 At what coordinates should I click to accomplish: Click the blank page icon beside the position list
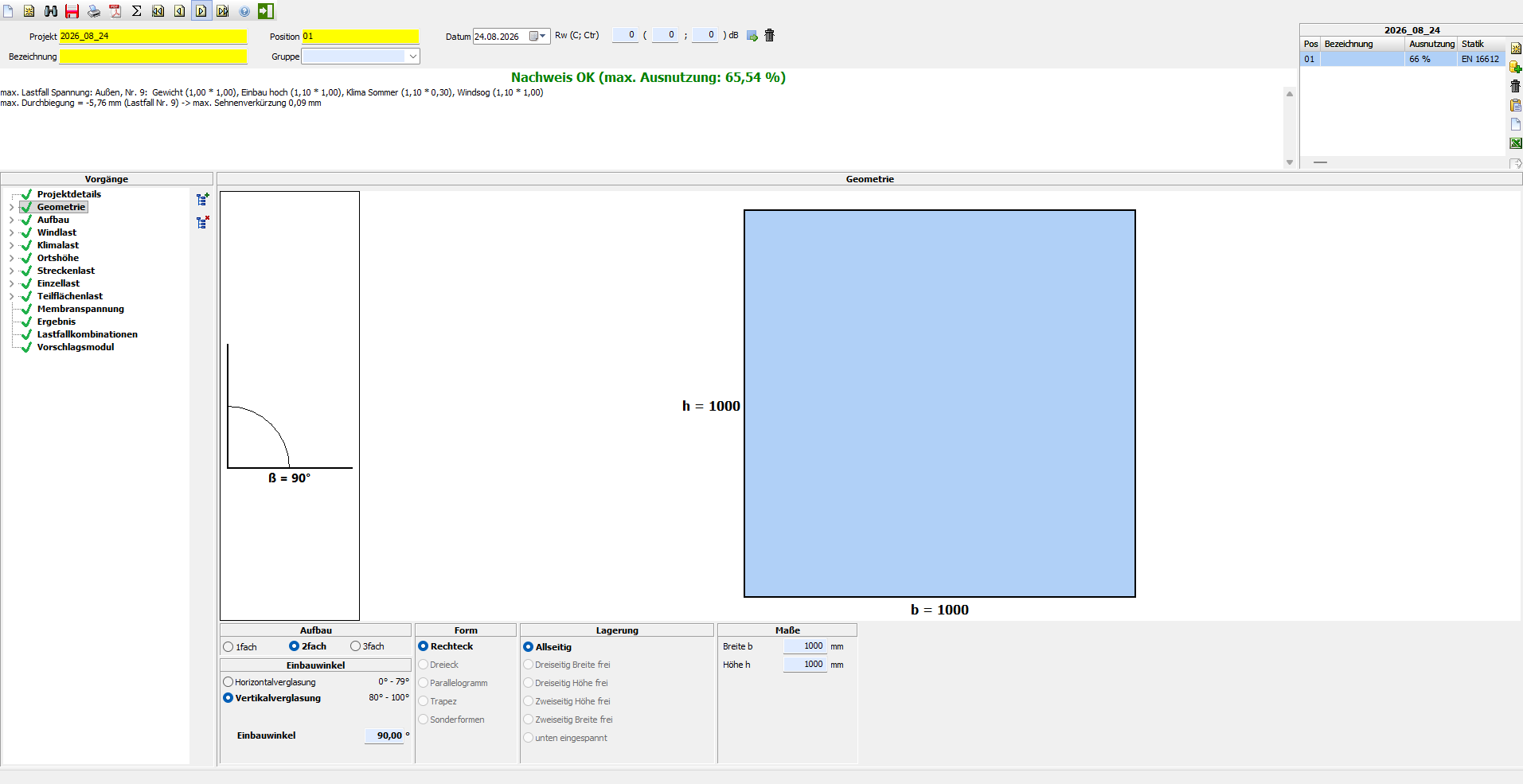pos(1516,124)
